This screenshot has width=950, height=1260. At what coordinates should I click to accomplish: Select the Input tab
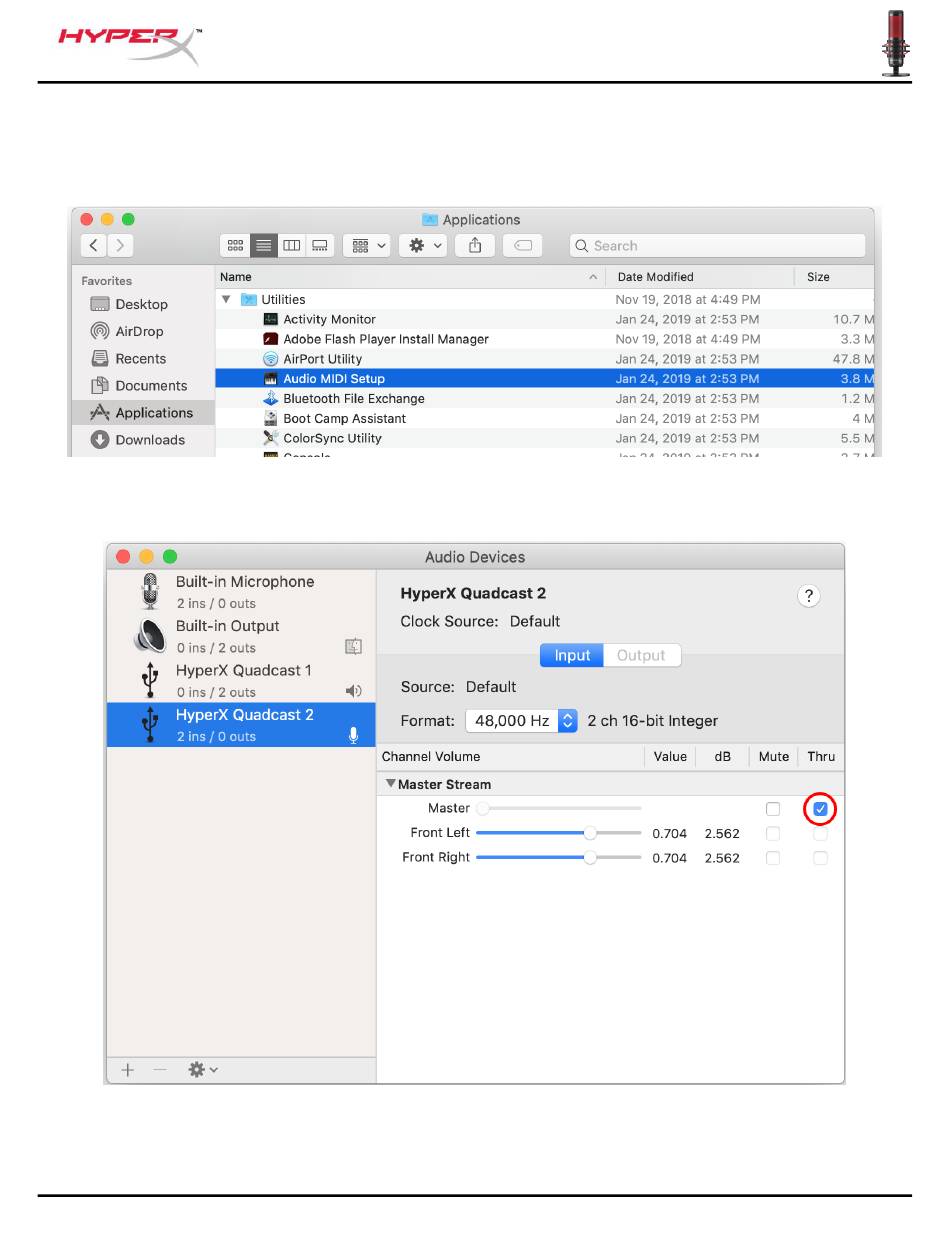click(x=572, y=656)
